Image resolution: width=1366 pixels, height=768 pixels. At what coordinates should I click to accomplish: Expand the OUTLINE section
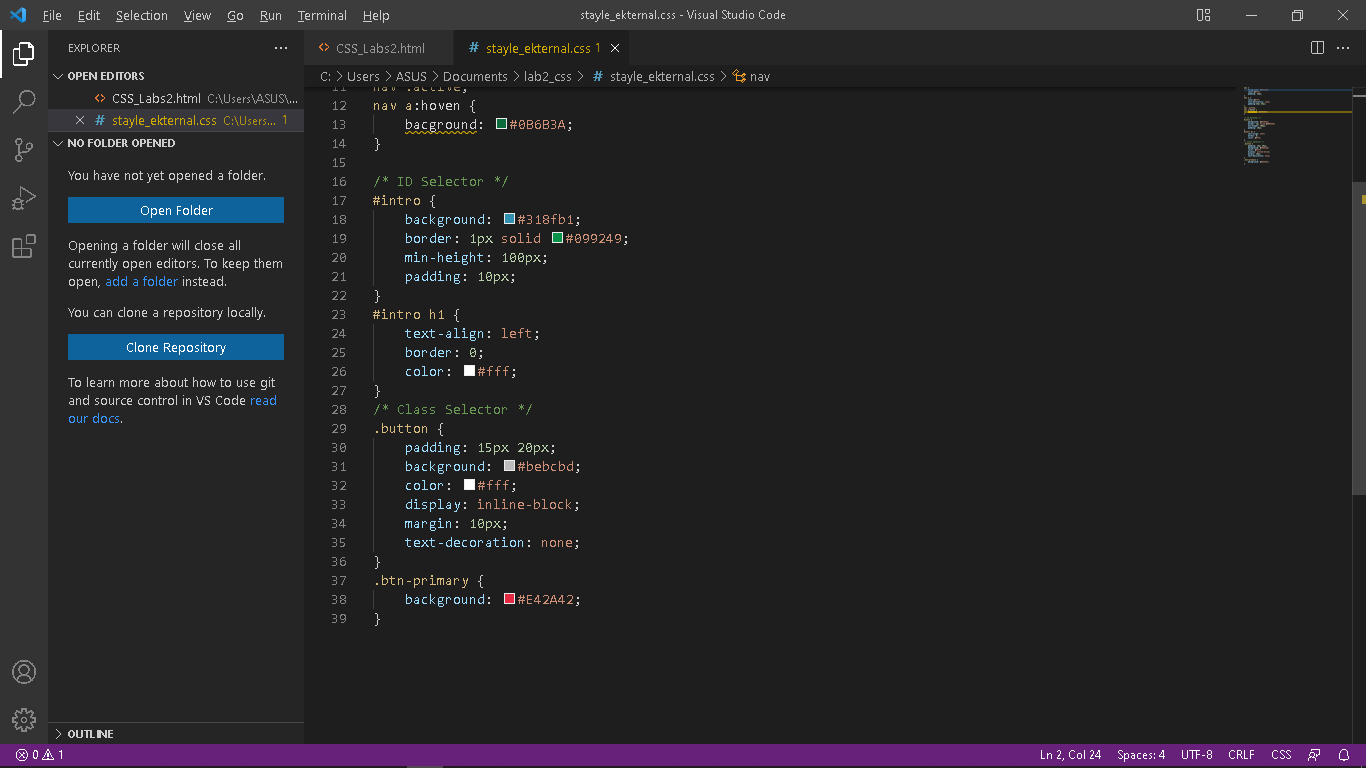(x=57, y=733)
